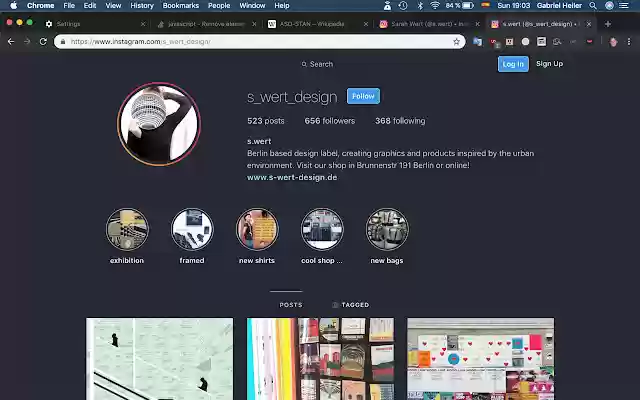The height and width of the screenshot is (400, 640).
Task: Open the first post with black figures
Action: (160, 359)
